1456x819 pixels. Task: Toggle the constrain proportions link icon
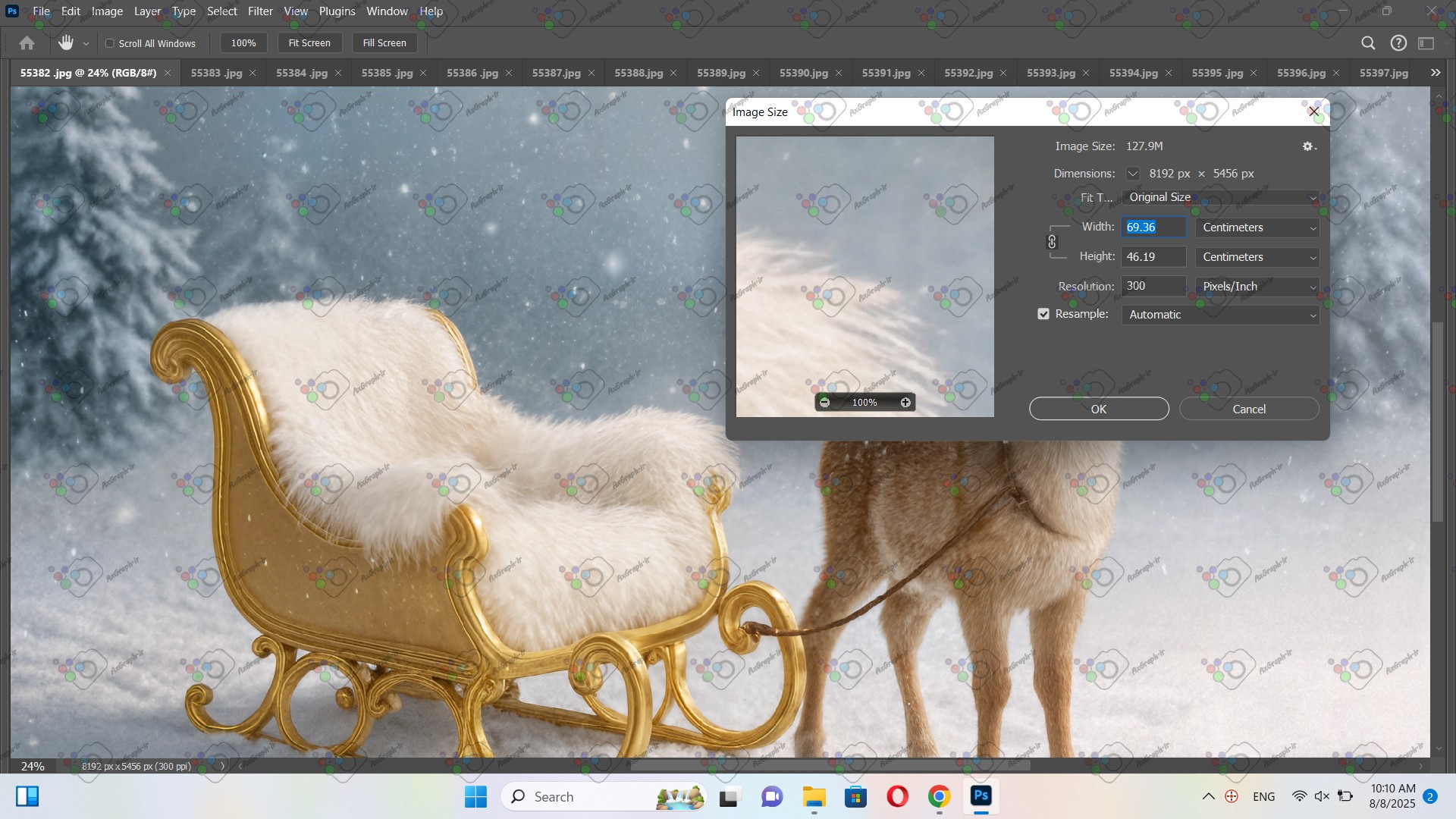[1052, 242]
